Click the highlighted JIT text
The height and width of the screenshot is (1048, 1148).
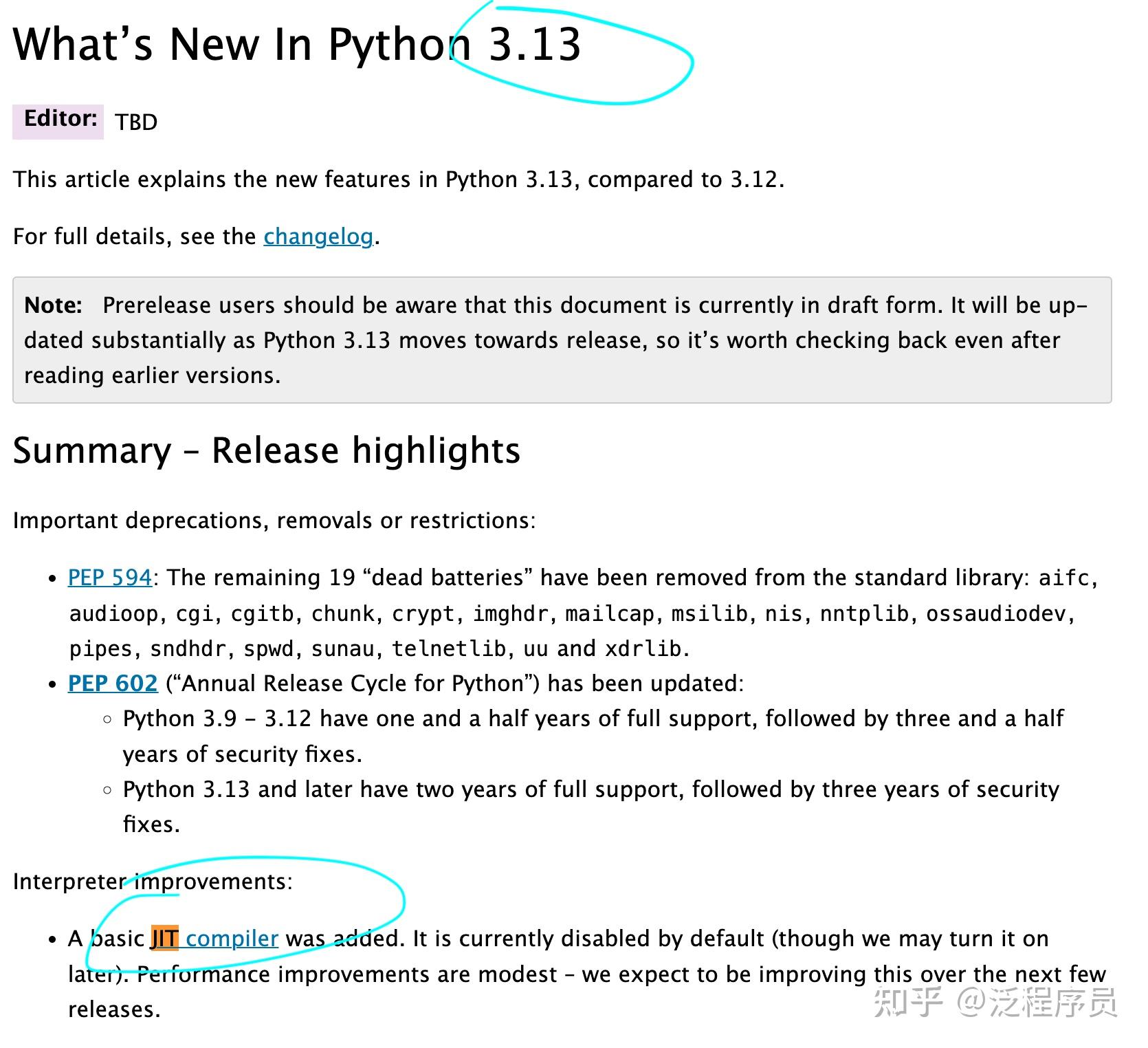tap(165, 938)
